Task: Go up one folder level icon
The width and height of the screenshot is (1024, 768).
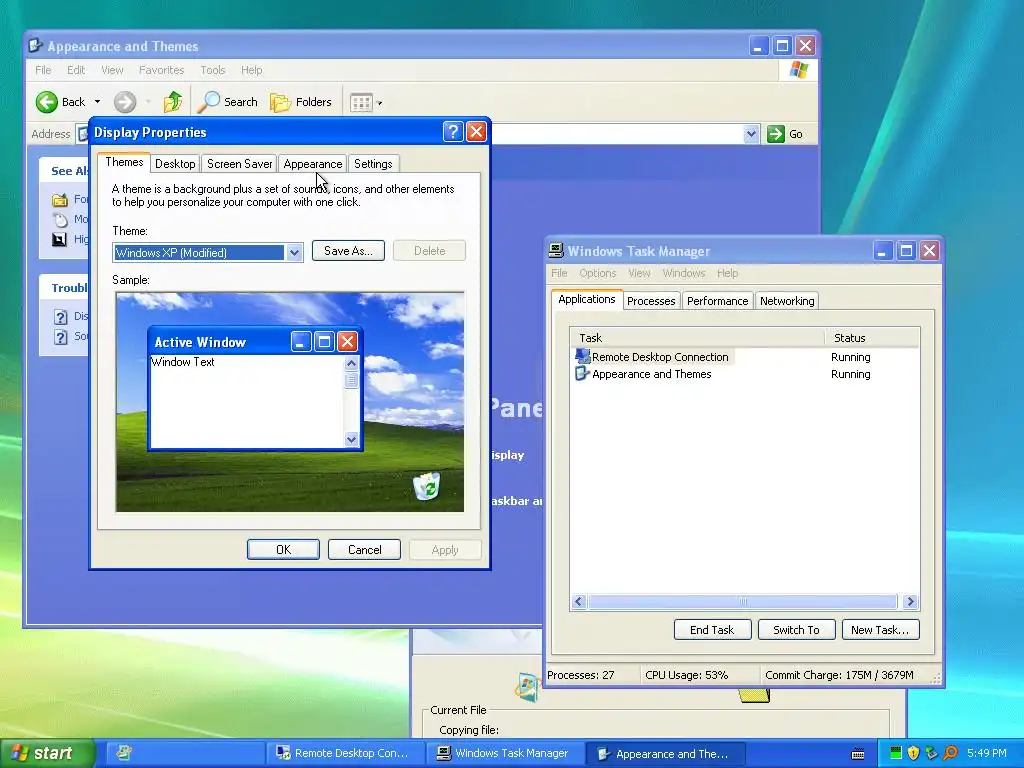Action: coord(172,102)
